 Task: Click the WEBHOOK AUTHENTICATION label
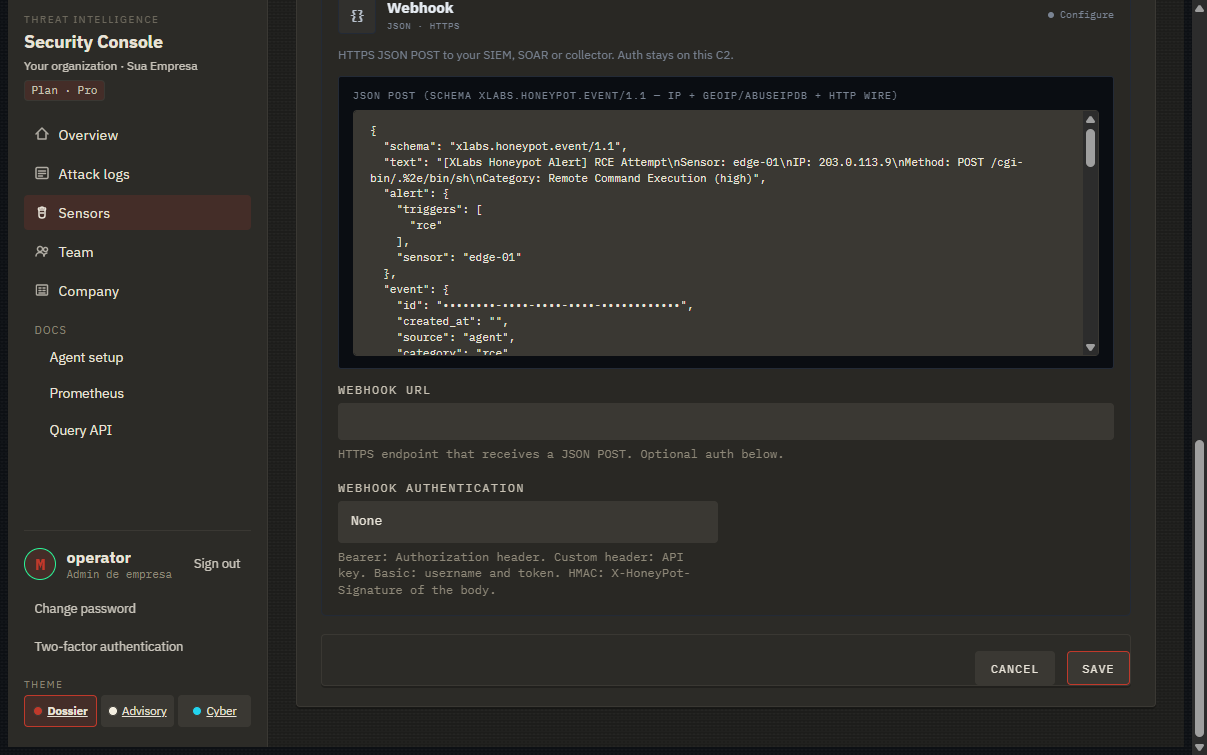coord(431,488)
